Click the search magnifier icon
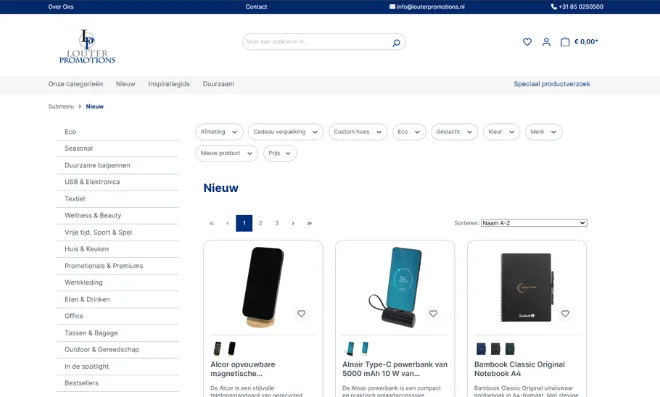Image resolution: width=660 pixels, height=397 pixels. [396, 42]
